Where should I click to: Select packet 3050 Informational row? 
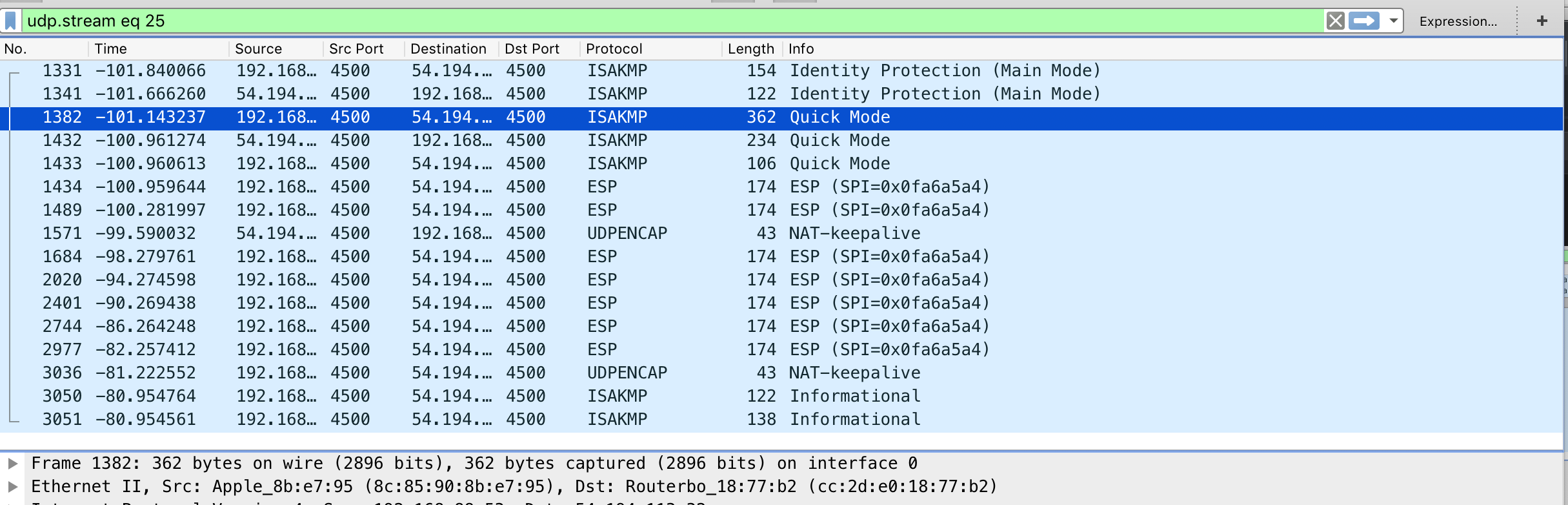pyautogui.click(x=781, y=397)
